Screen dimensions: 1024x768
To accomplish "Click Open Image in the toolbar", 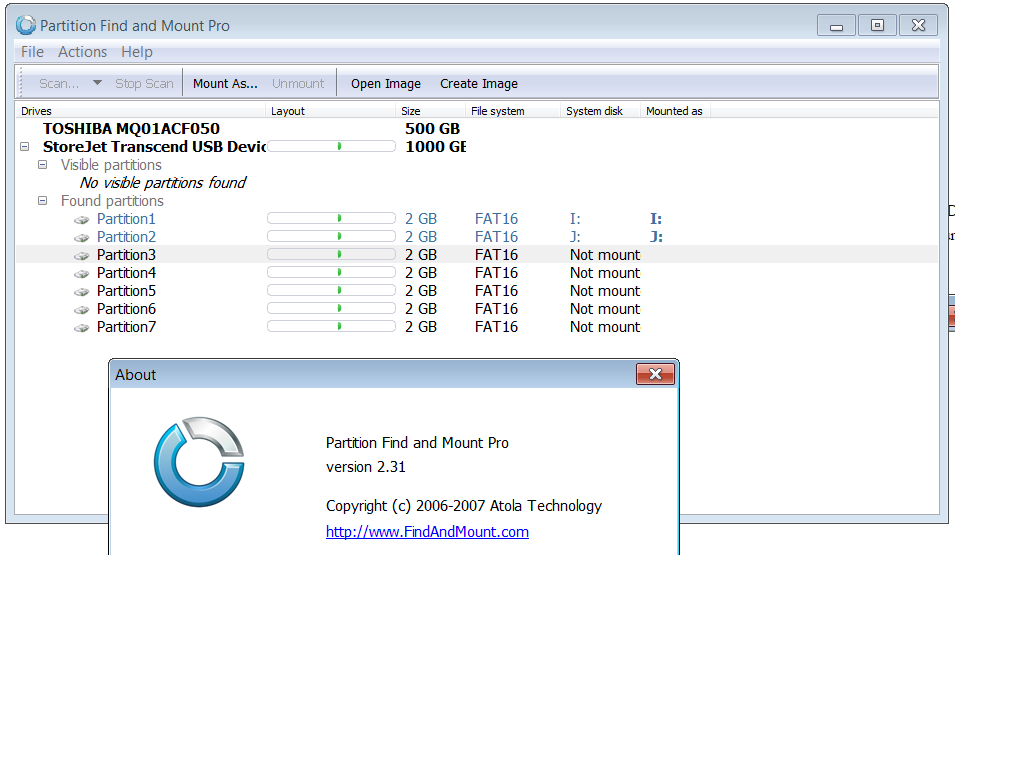I will 386,84.
